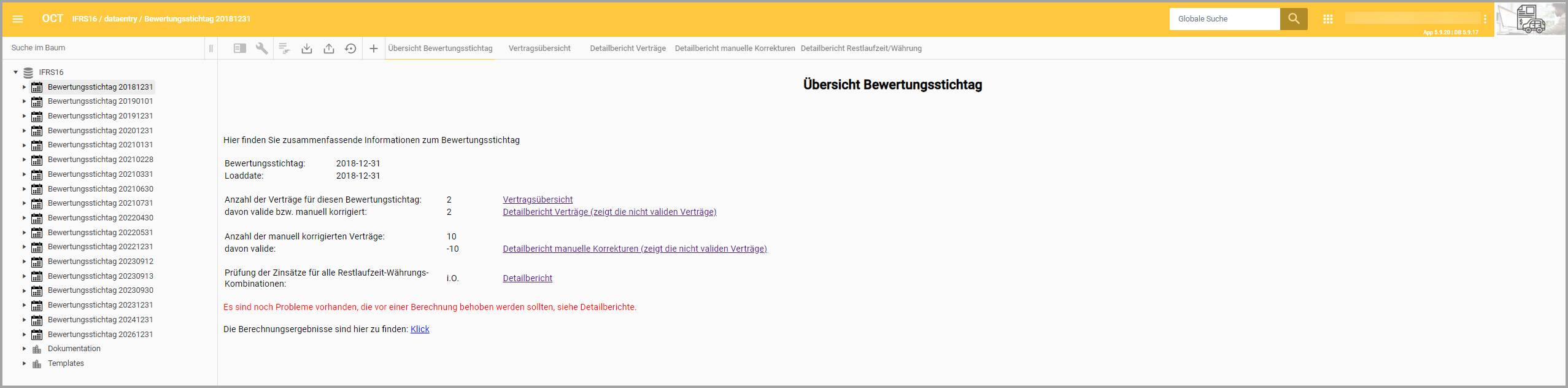Viewport: 1568px width, 388px height.
Task: Open the hamburger navigation menu
Action: [x=18, y=19]
